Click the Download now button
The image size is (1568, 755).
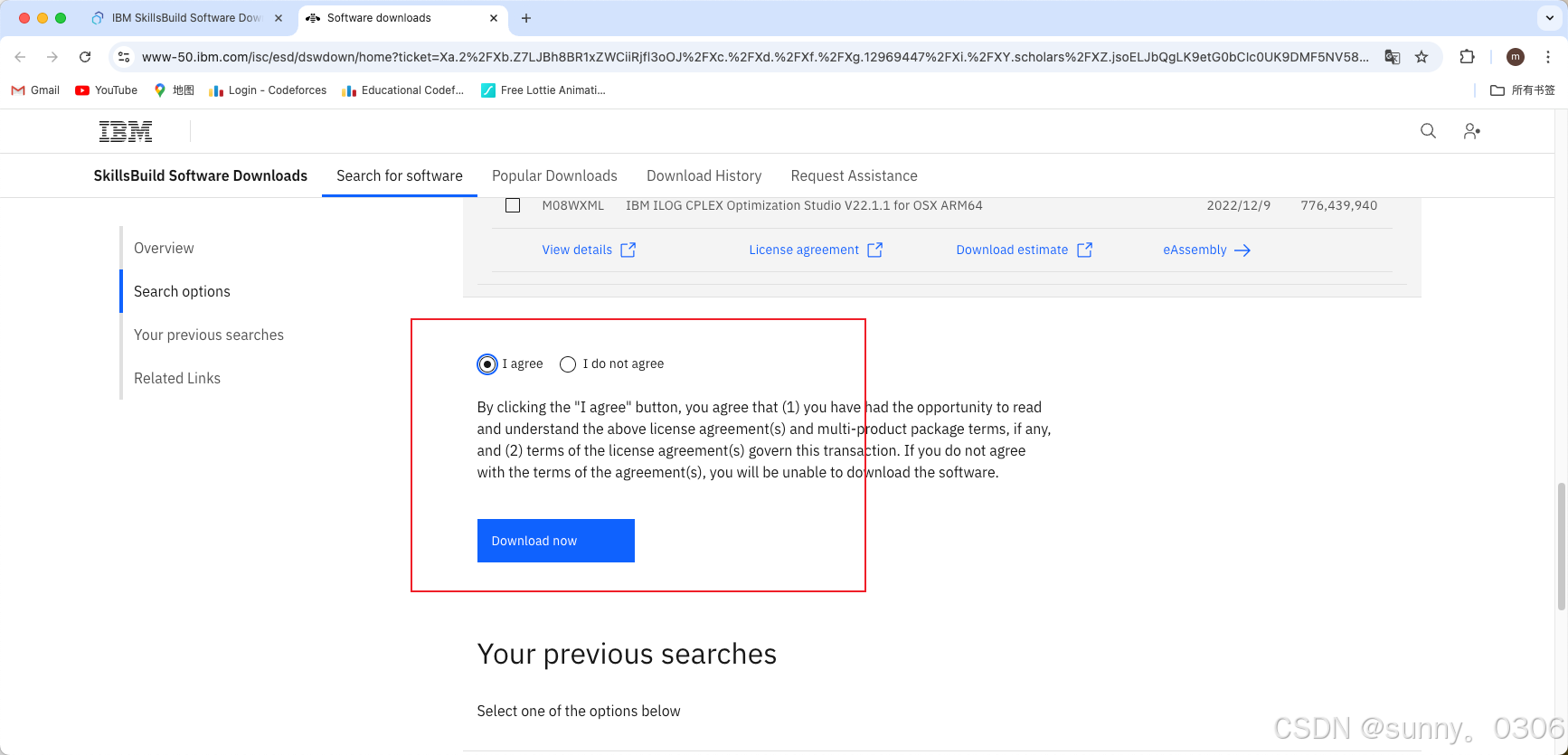(556, 541)
